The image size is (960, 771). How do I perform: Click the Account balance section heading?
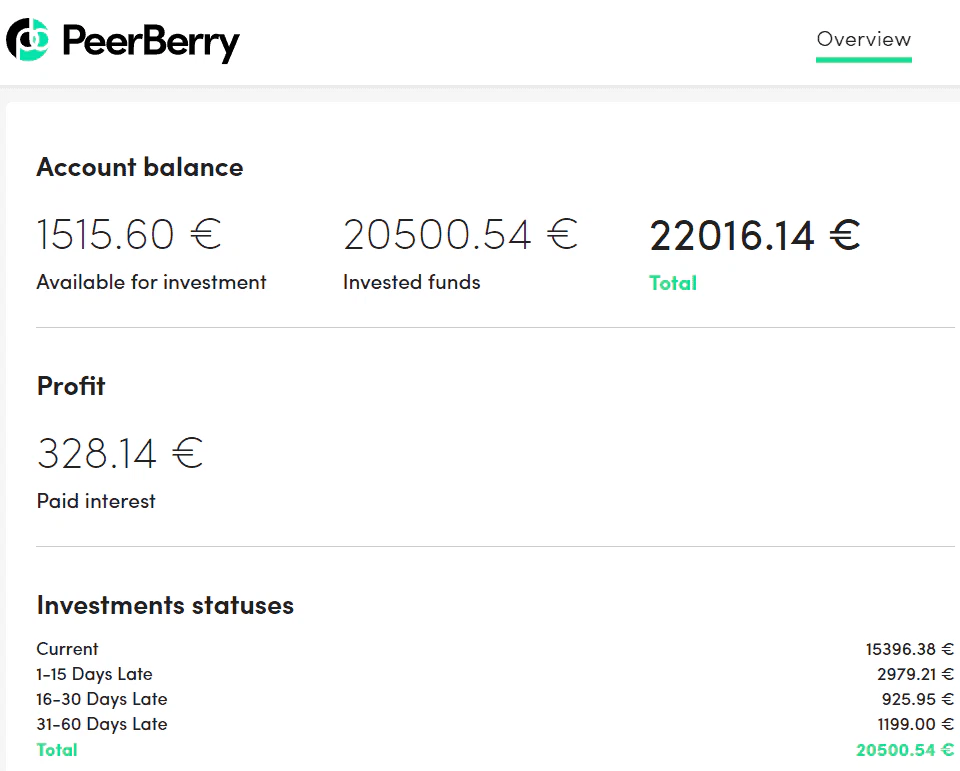pos(139,167)
